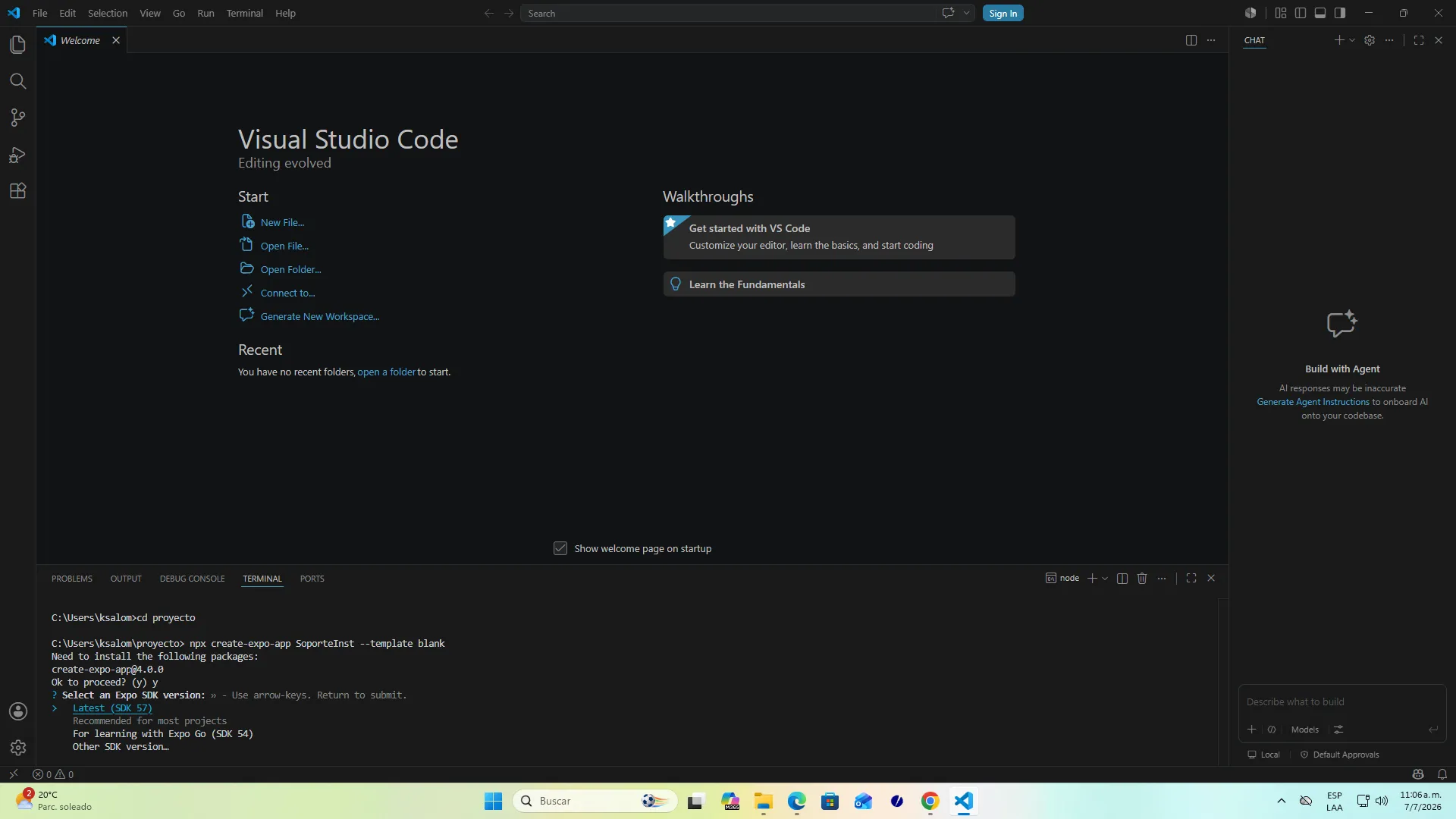Open Copilot status icon in status bar
This screenshot has height=819, width=1456.
coord(1418,774)
